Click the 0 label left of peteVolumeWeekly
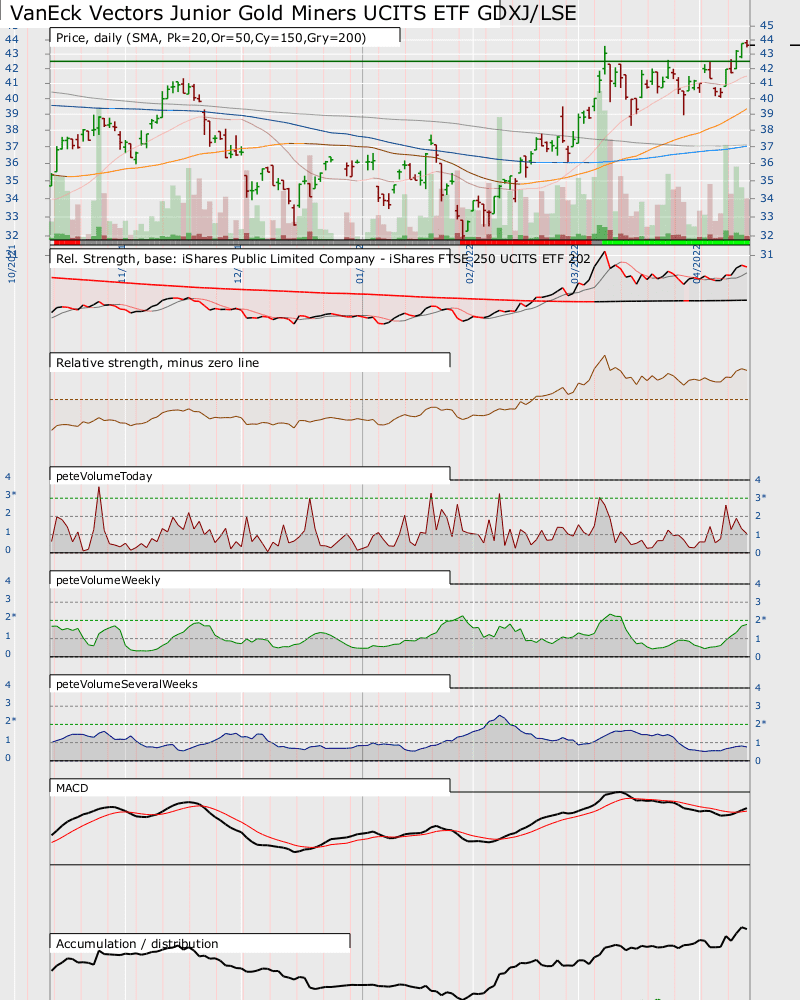The width and height of the screenshot is (800, 1000). pyautogui.click(x=8, y=654)
